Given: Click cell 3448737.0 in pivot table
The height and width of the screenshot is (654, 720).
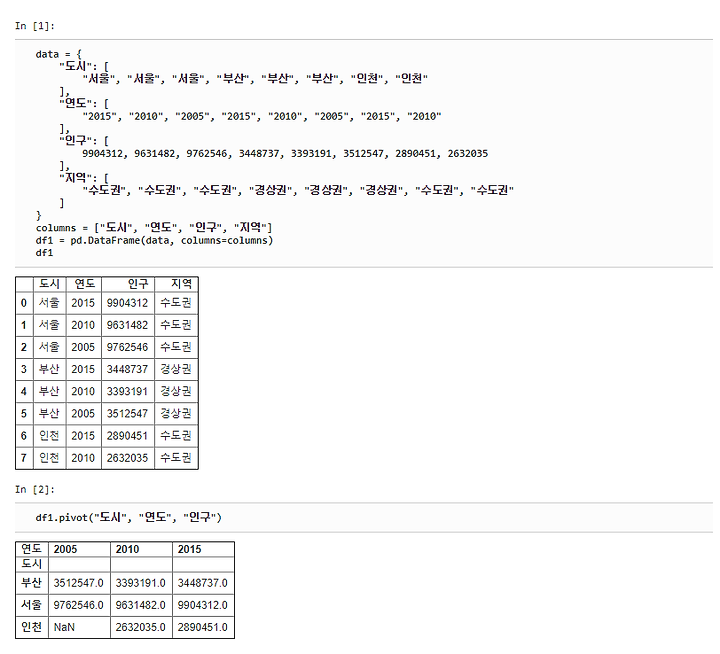Looking at the screenshot, I should point(203,583).
